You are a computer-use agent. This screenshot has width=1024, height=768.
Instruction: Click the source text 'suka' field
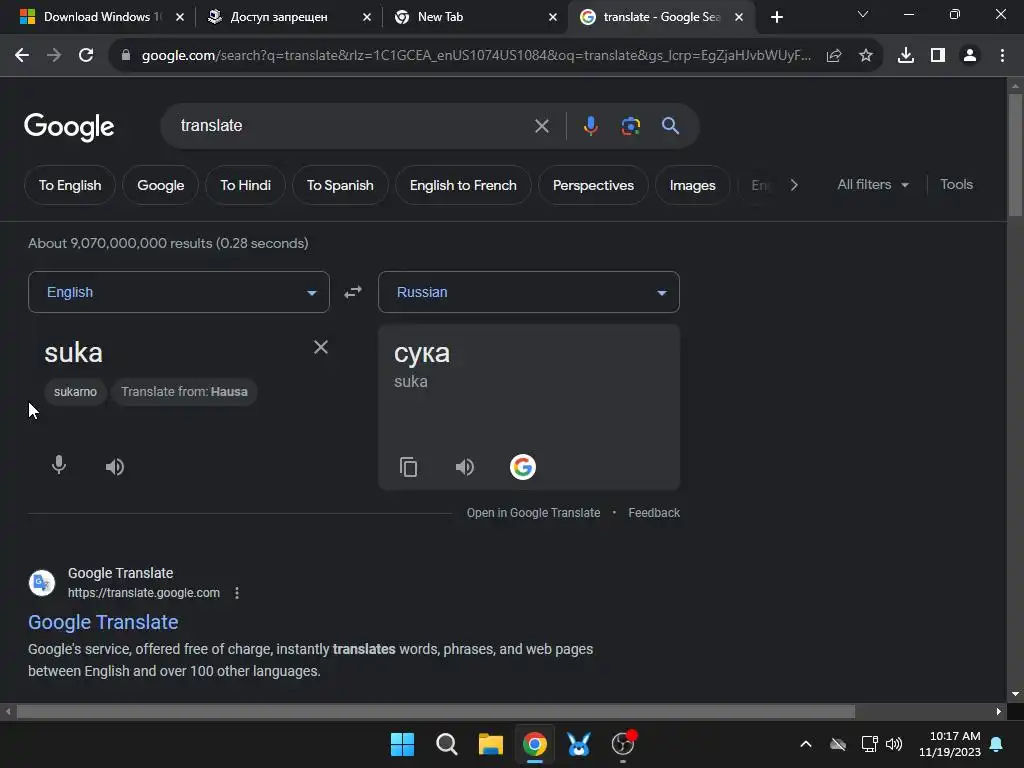tap(176, 353)
